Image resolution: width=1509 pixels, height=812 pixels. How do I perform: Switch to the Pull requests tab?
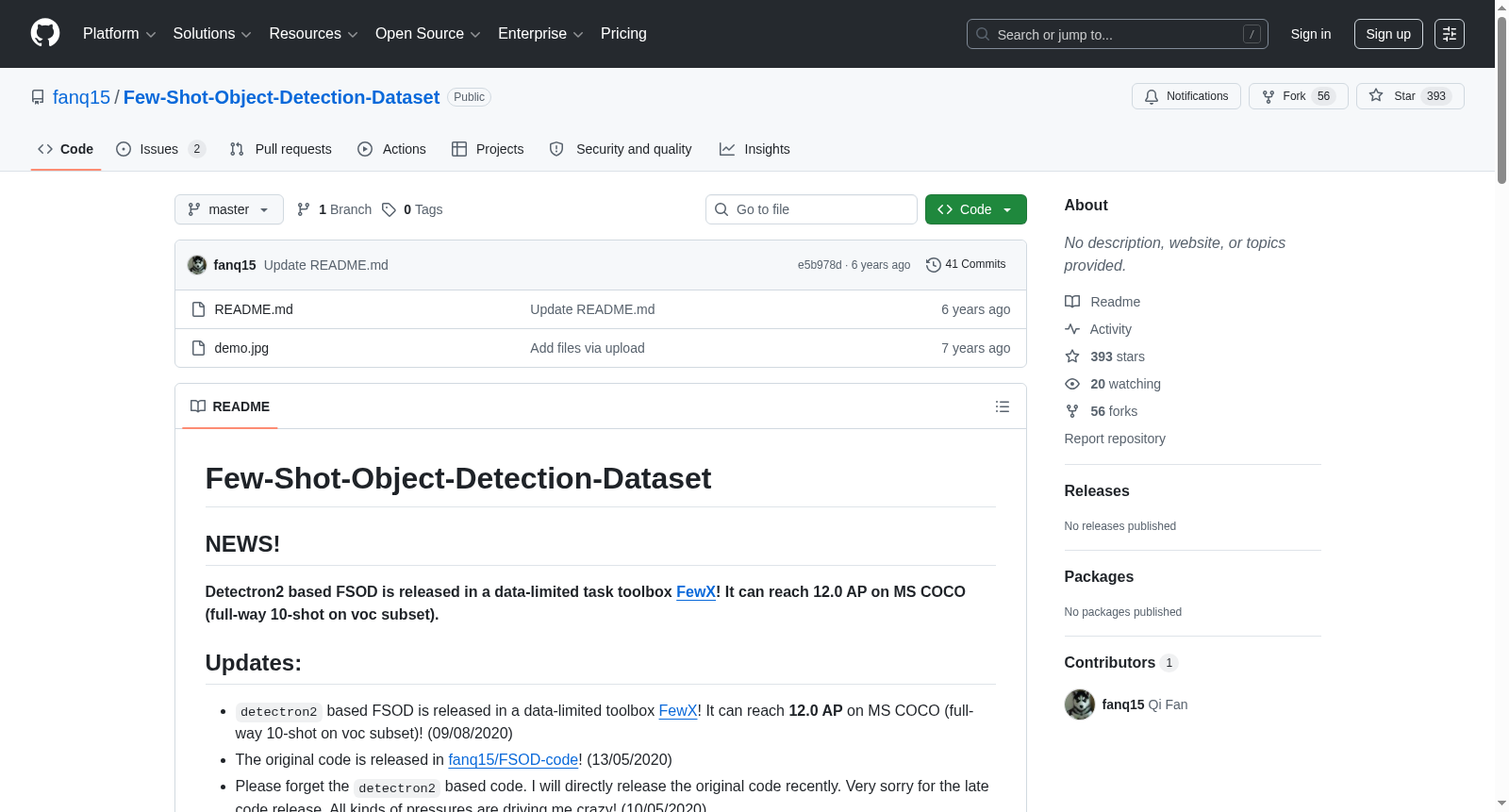pos(281,149)
